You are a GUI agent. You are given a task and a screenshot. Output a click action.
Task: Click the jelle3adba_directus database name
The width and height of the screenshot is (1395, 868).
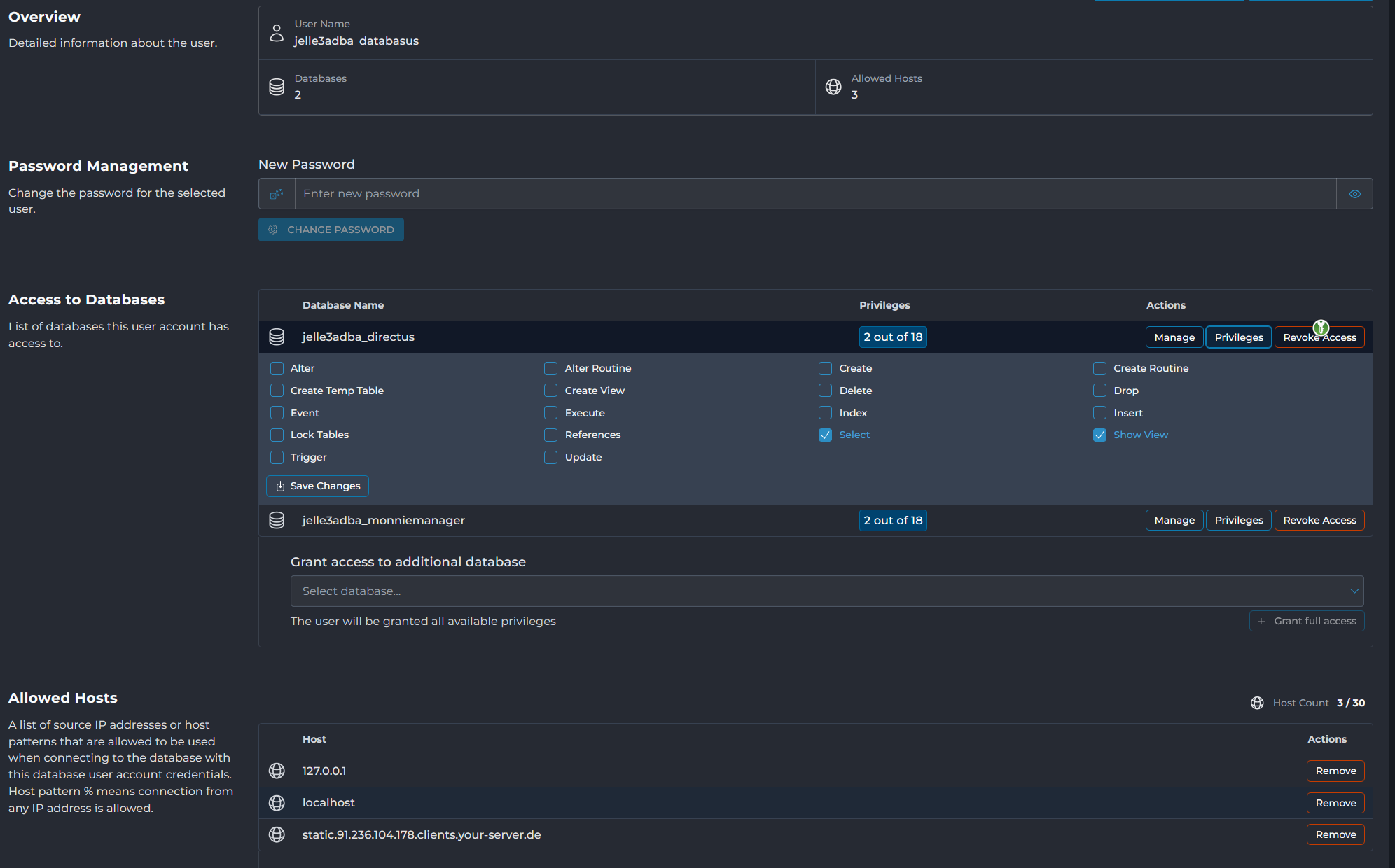tap(359, 337)
